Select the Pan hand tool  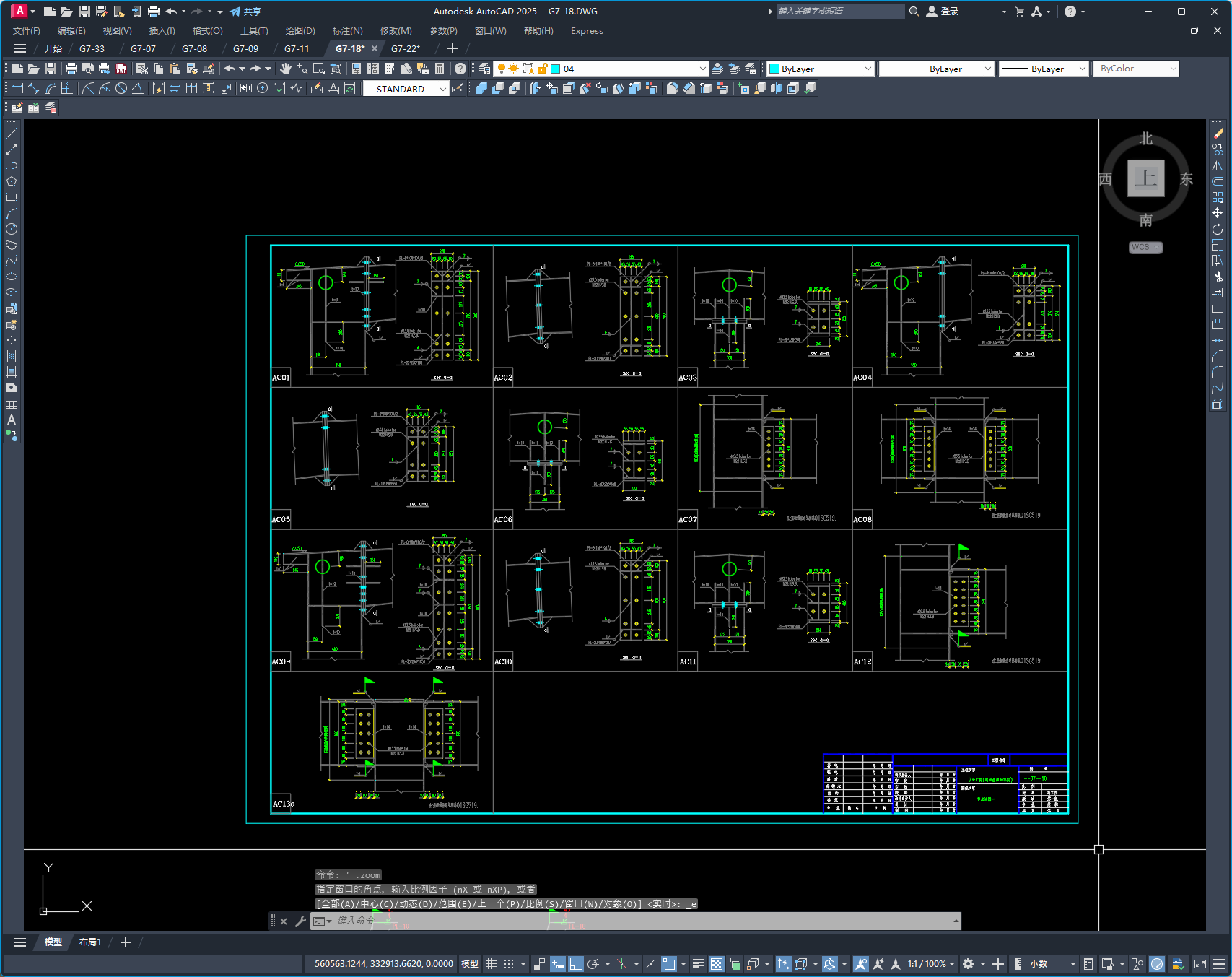coord(286,69)
